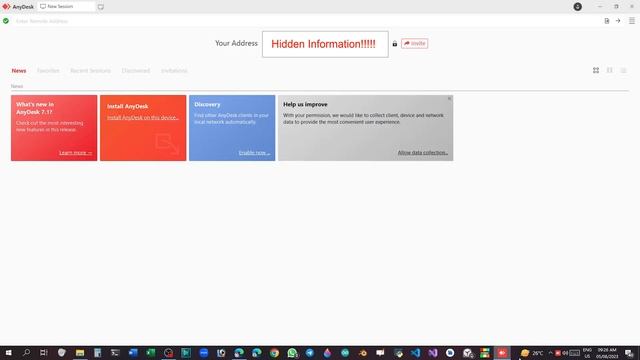This screenshot has width=640, height=360.
Task: Click the Invite button
Action: coord(414,44)
